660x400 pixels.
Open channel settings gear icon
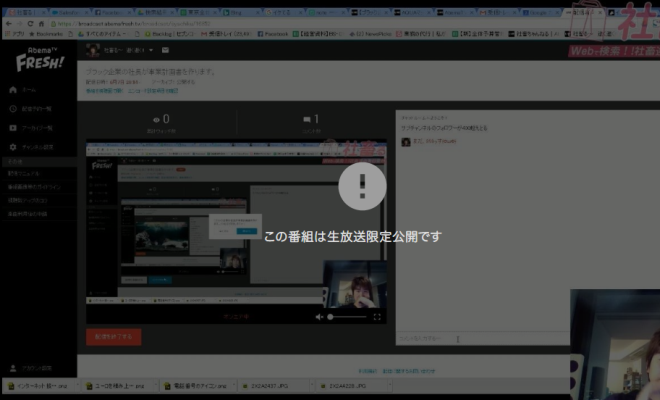pos(13,147)
